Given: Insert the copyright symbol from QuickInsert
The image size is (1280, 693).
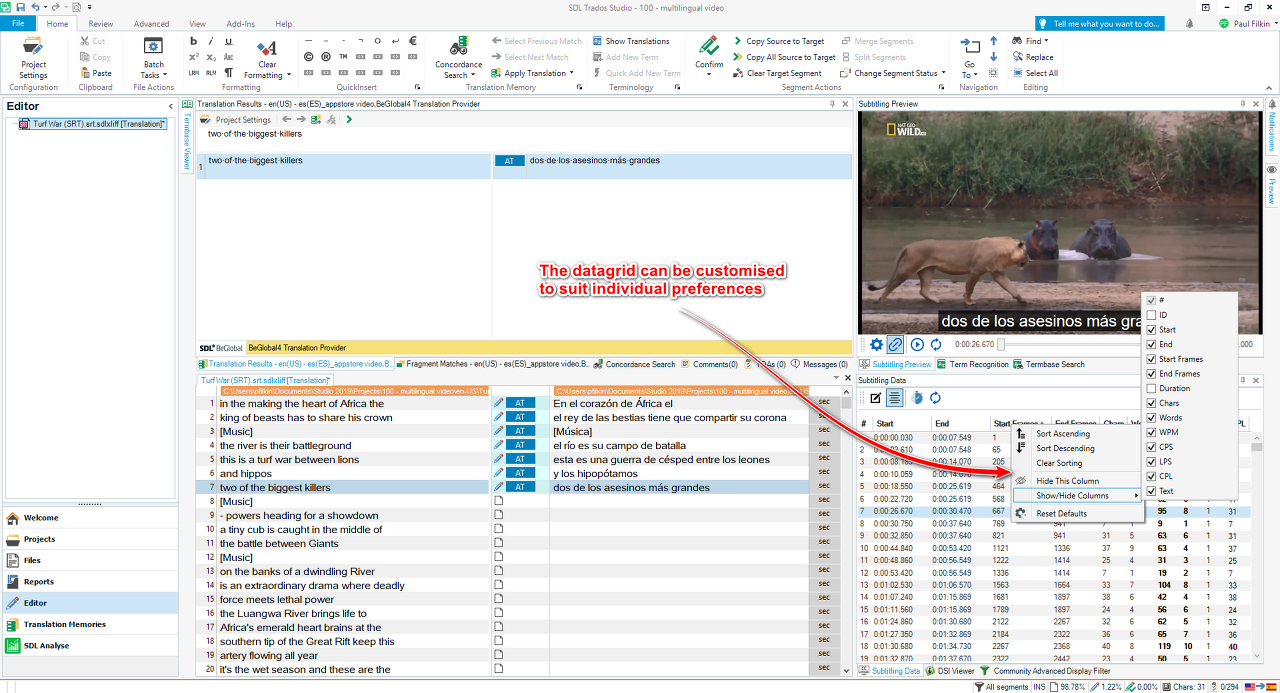Looking at the screenshot, I should [x=310, y=57].
